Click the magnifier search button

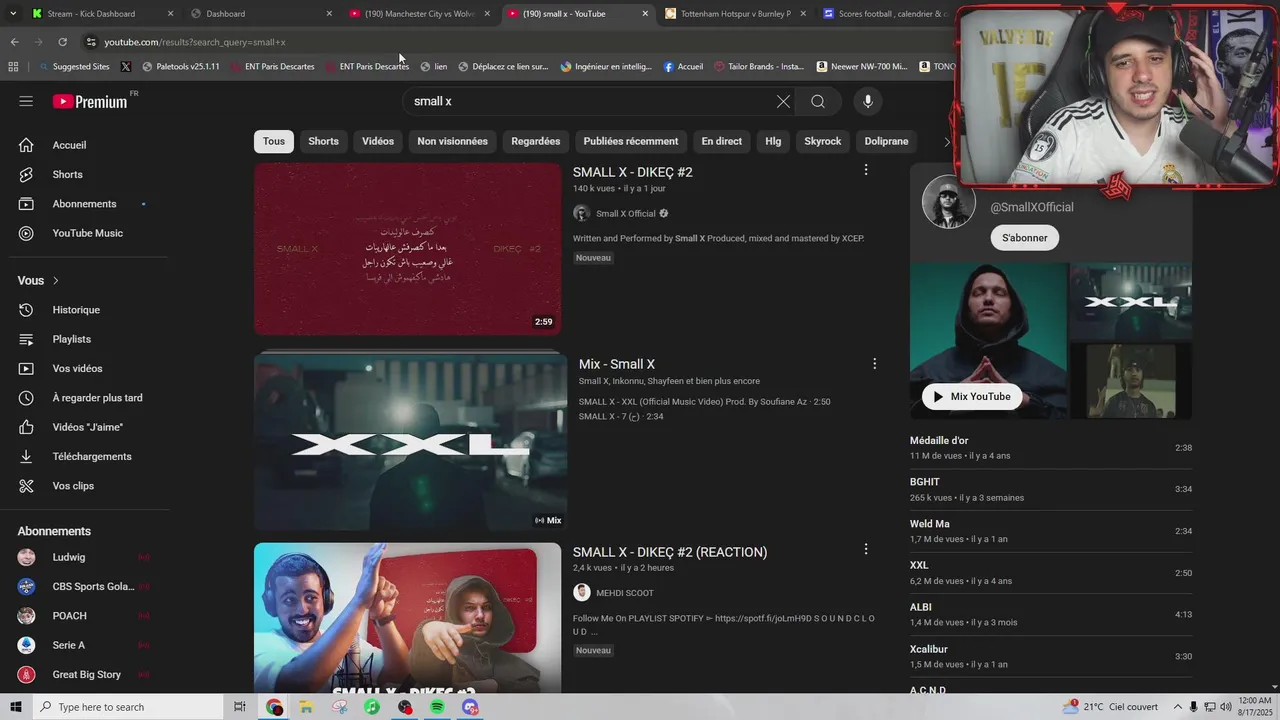click(818, 101)
